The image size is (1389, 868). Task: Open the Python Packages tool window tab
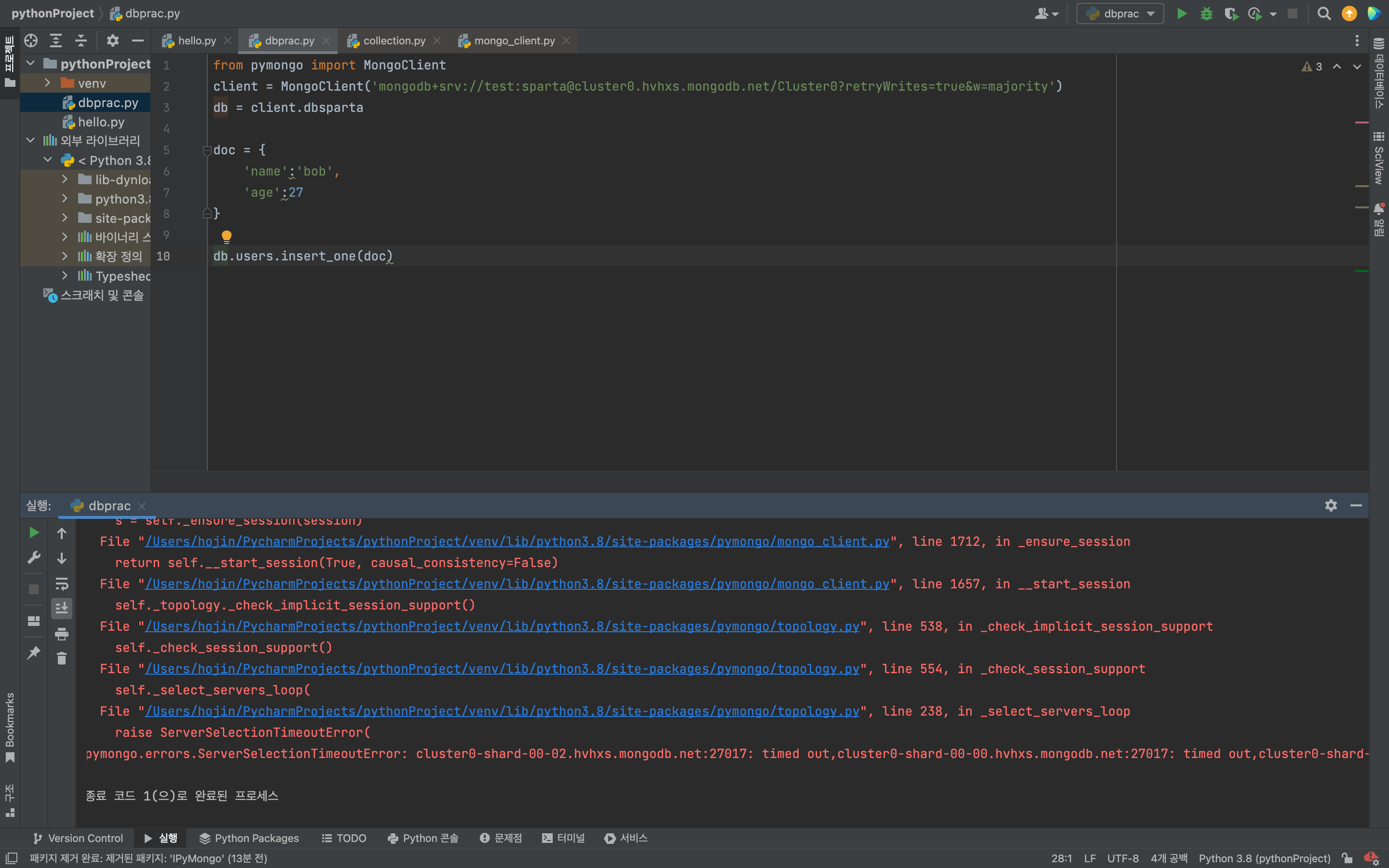[249, 838]
